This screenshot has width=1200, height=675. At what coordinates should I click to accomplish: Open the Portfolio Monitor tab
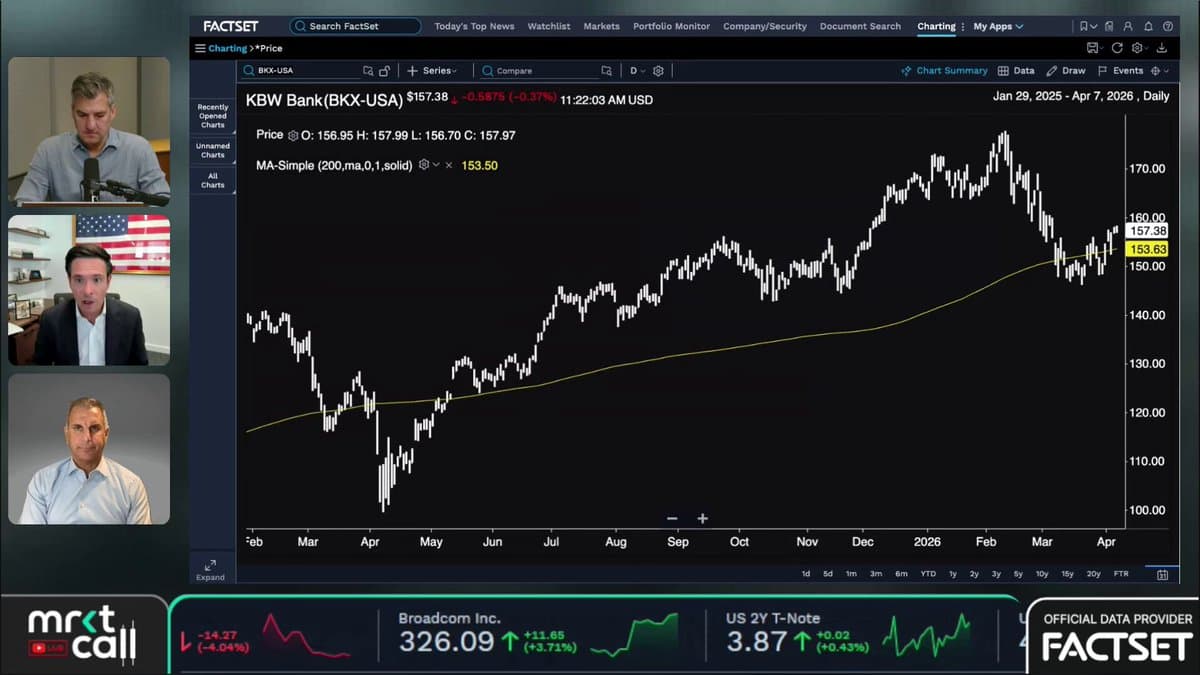671,26
